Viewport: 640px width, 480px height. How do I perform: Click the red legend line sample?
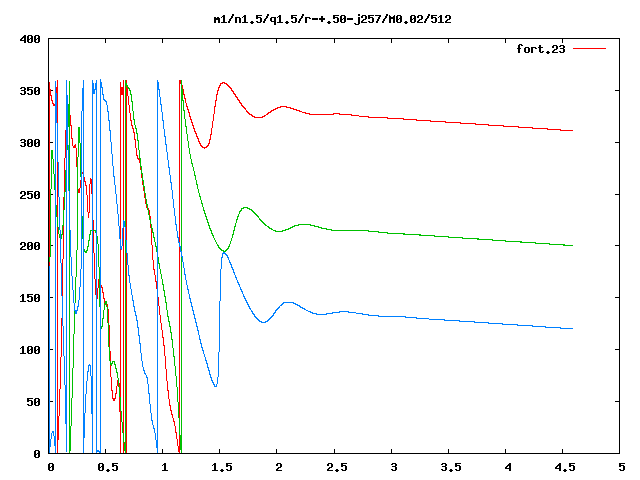[589, 49]
